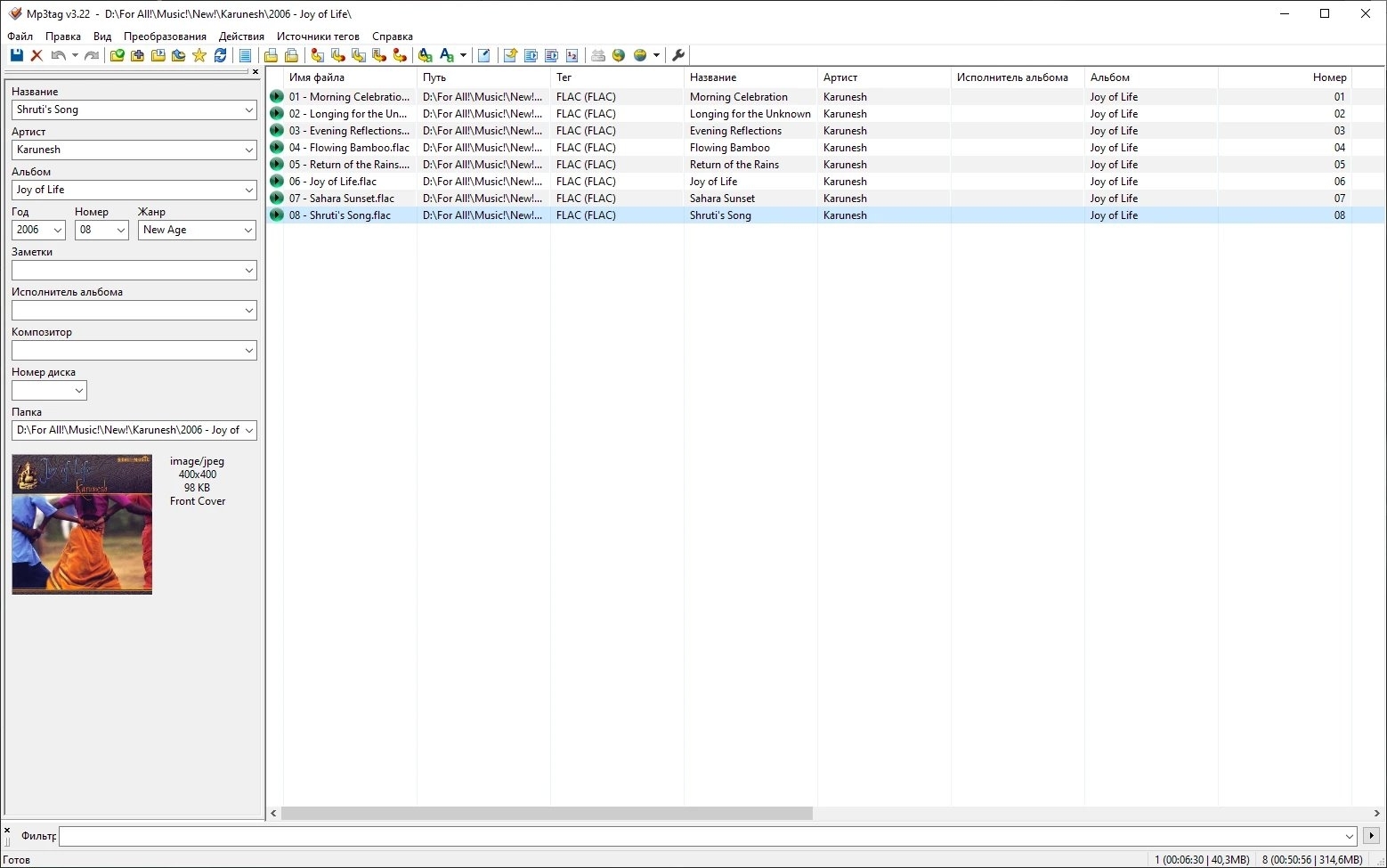Screen dimensions: 1387x868
Task: Expand the tag sources dropdown arrow
Action: 656,55
